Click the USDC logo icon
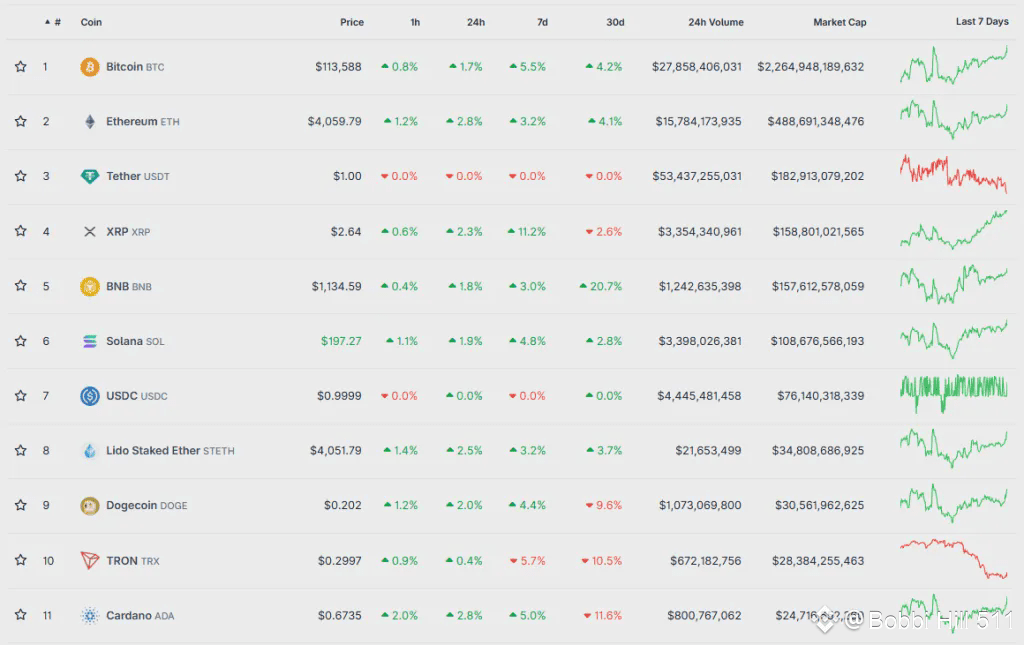 point(90,396)
